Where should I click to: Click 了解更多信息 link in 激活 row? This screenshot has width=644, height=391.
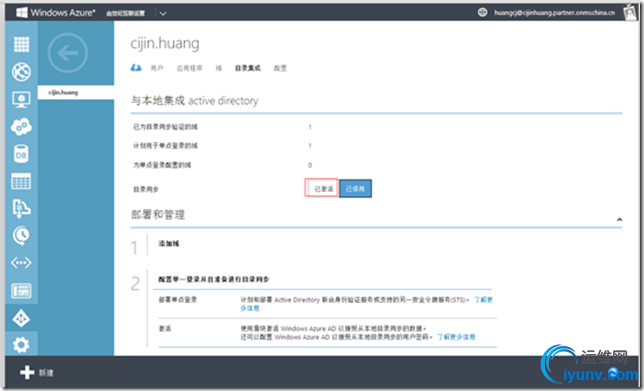pyautogui.click(x=456, y=337)
